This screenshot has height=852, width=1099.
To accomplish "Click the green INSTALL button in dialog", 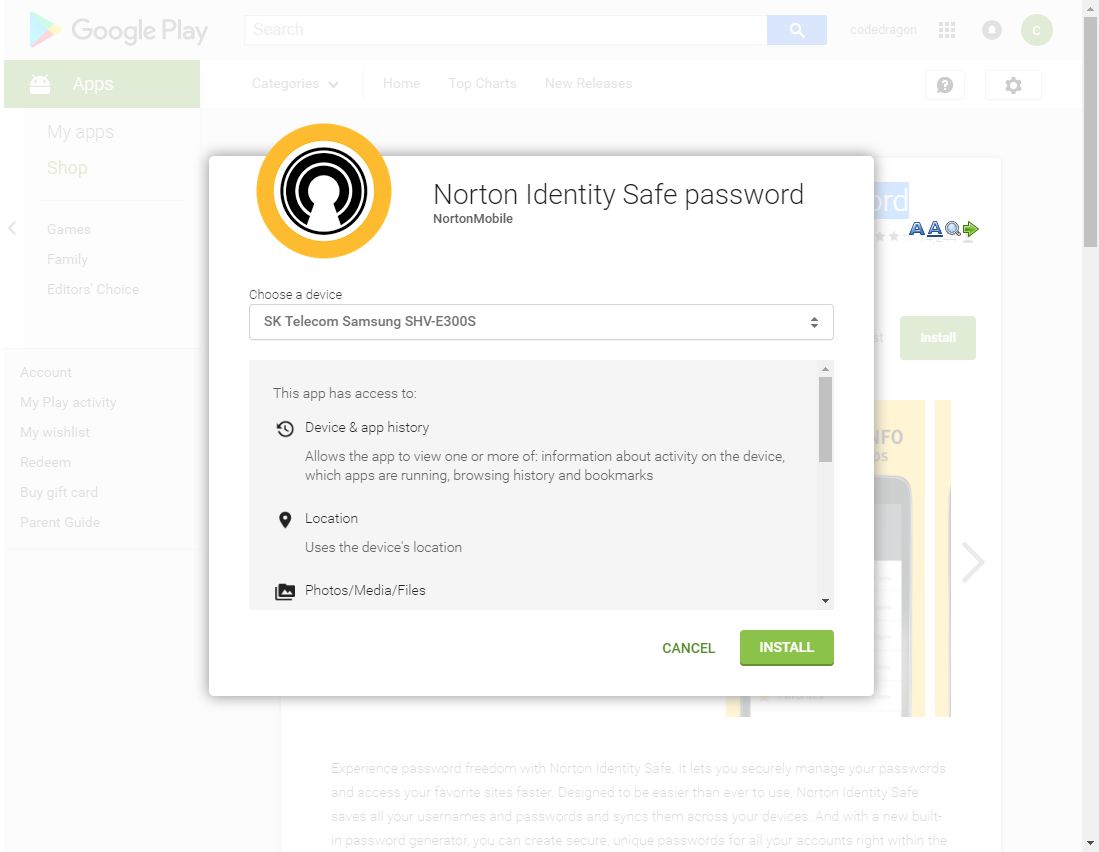I will click(786, 647).
